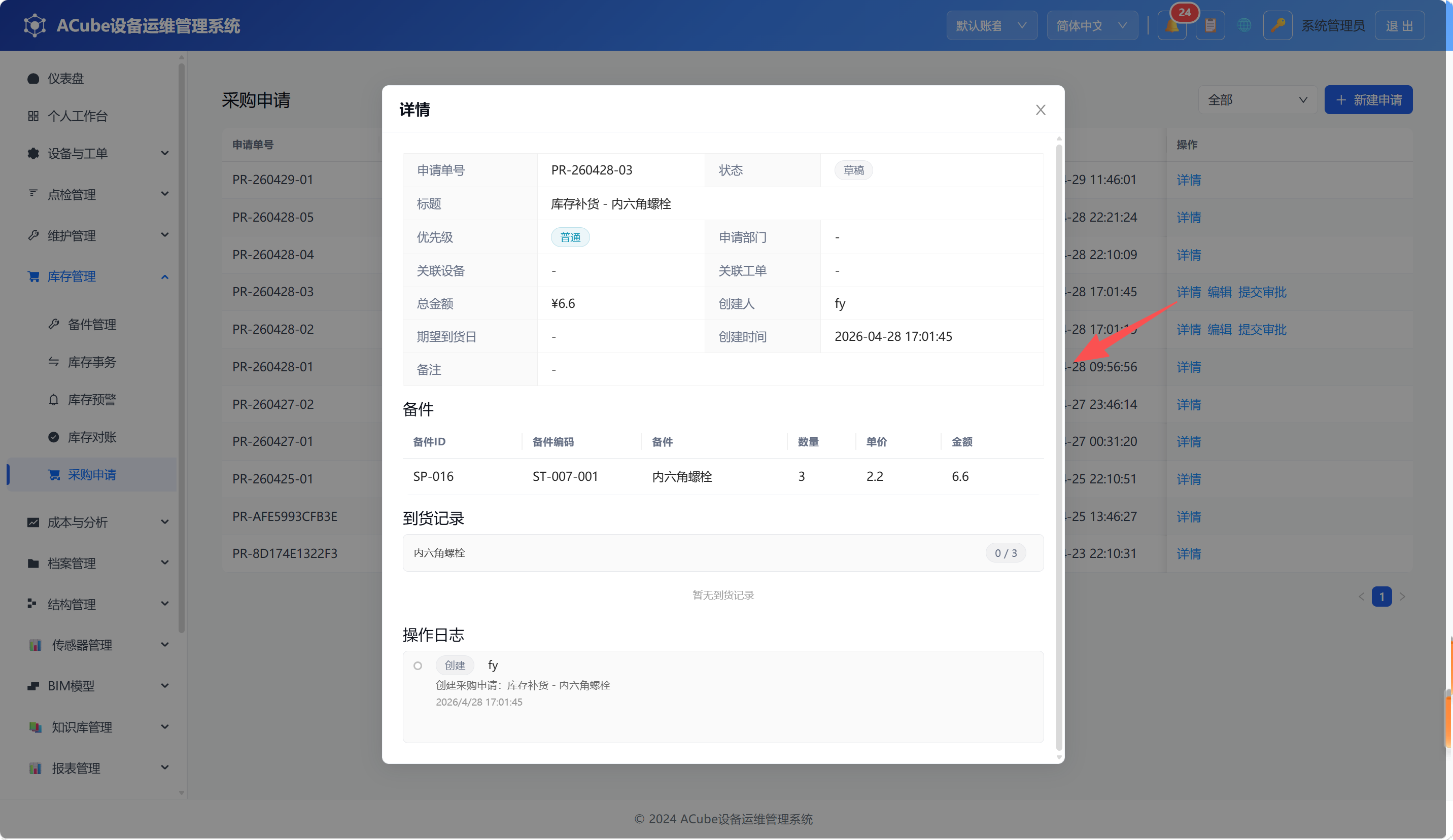
Task: Click the 退出 logout button
Action: click(x=1399, y=25)
